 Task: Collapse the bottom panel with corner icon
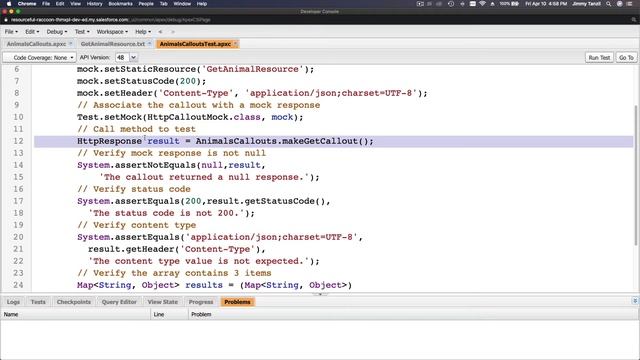(635, 301)
